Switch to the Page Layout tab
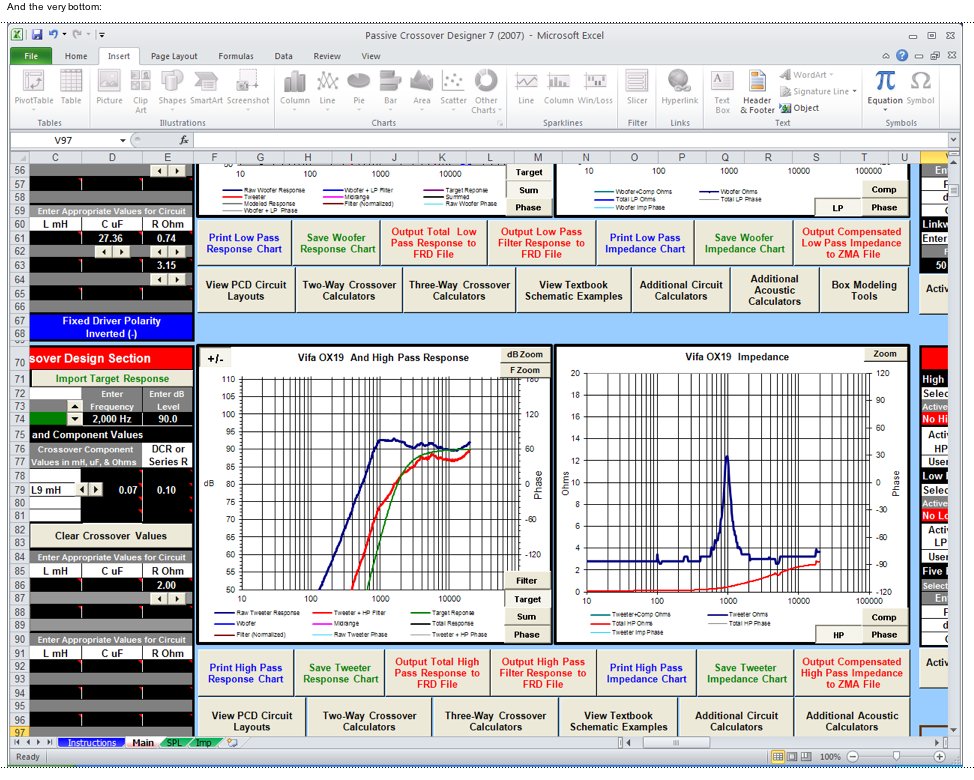The image size is (974, 780). 174,56
